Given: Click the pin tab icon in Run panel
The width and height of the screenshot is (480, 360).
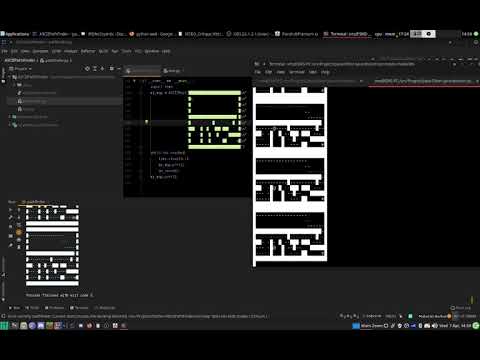Looking at the screenshot, I should 11,245.
